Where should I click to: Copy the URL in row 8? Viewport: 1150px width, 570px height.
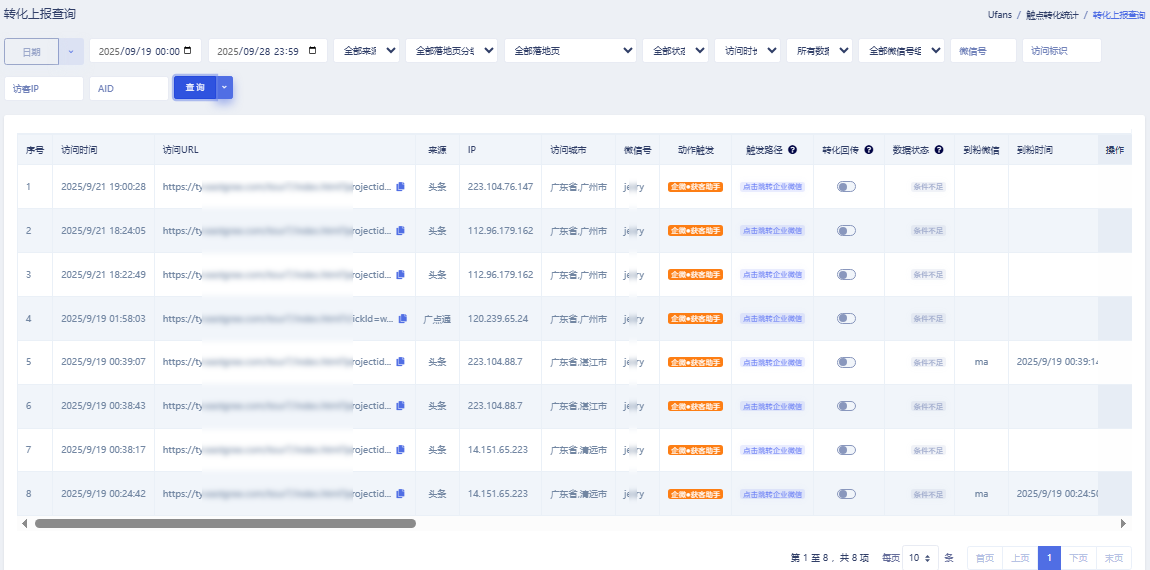pyautogui.click(x=401, y=494)
